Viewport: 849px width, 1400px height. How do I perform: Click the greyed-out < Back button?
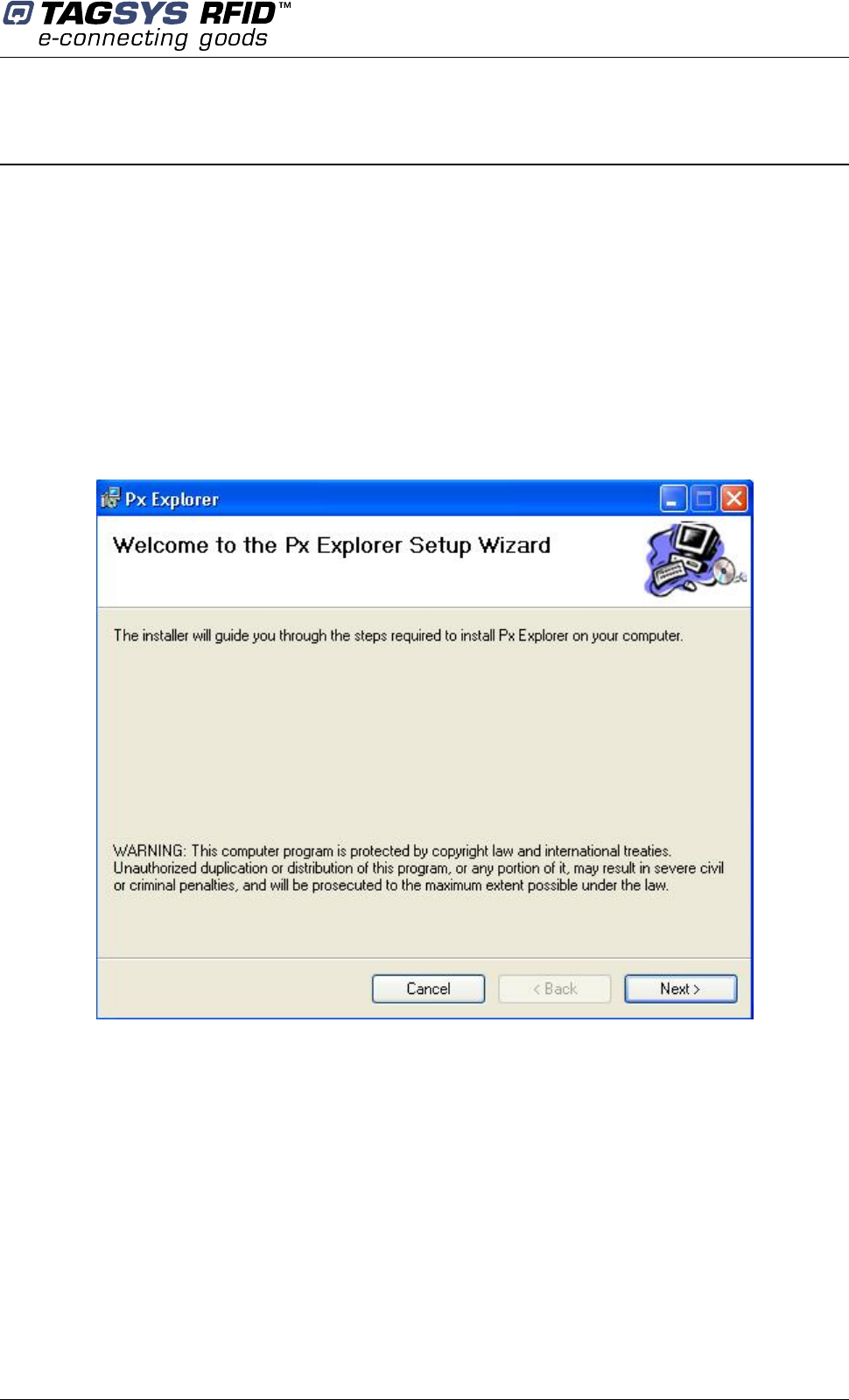[x=554, y=989]
